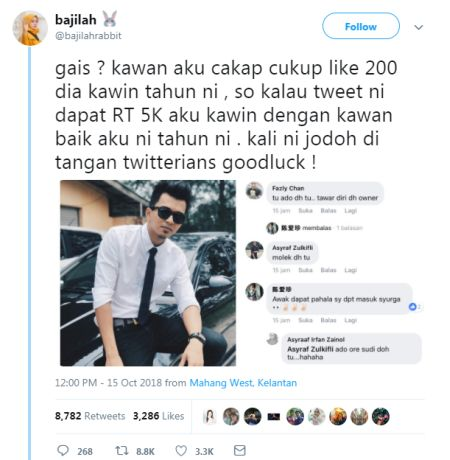Send tweet via envelope message icon
The image size is (450, 460).
tap(240, 451)
